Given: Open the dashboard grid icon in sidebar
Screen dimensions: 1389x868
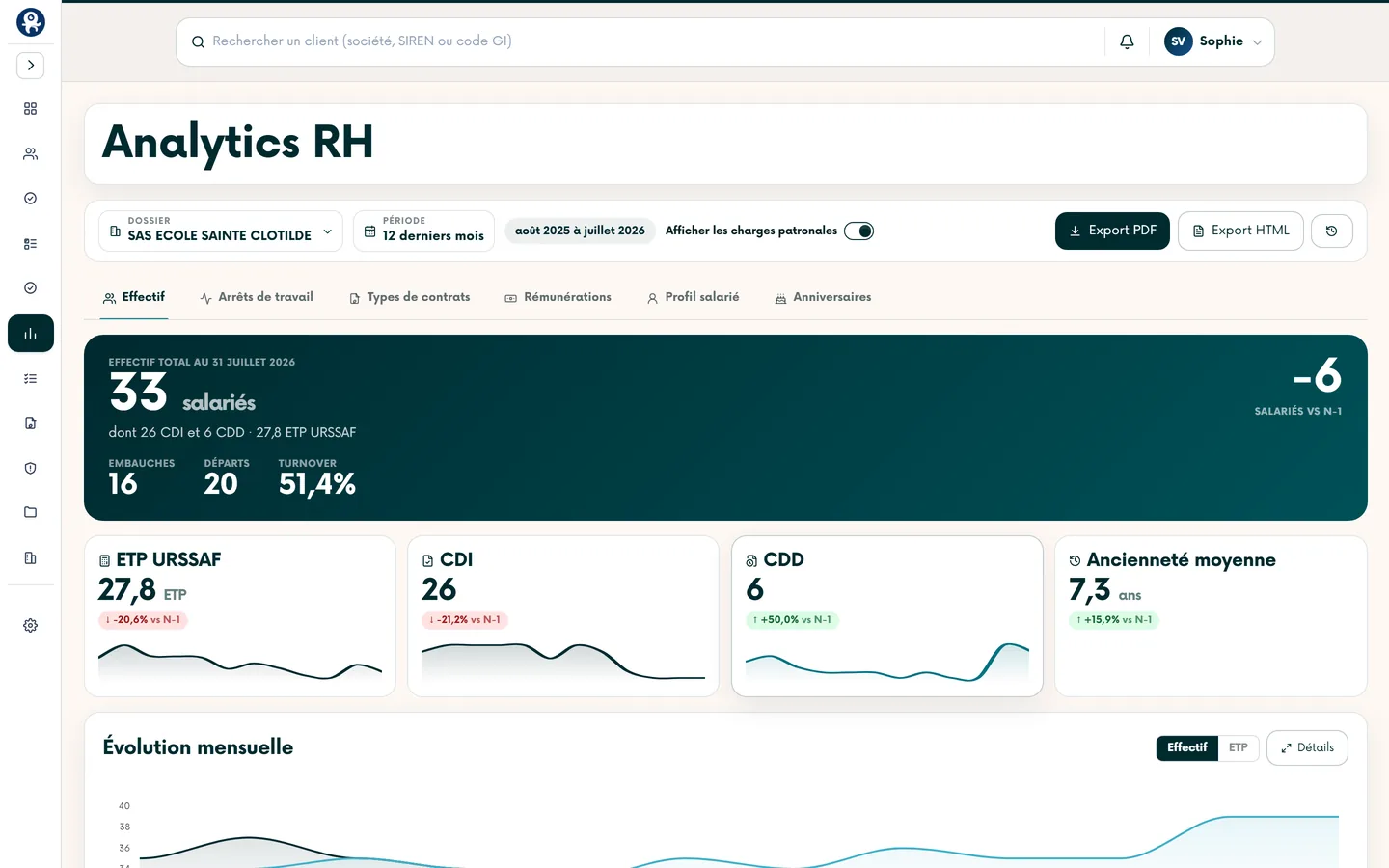Looking at the screenshot, I should [x=30, y=109].
